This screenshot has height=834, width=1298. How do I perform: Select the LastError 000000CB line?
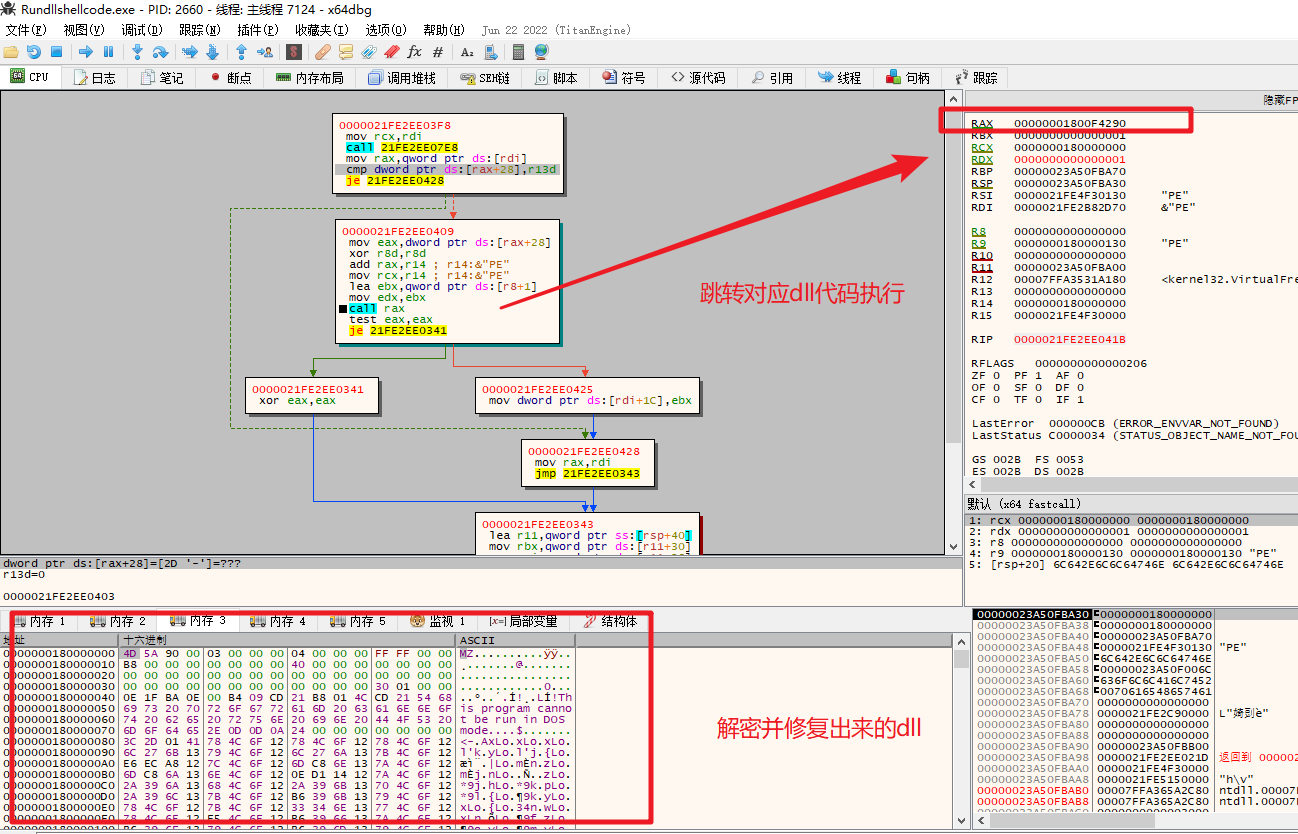[1125, 423]
